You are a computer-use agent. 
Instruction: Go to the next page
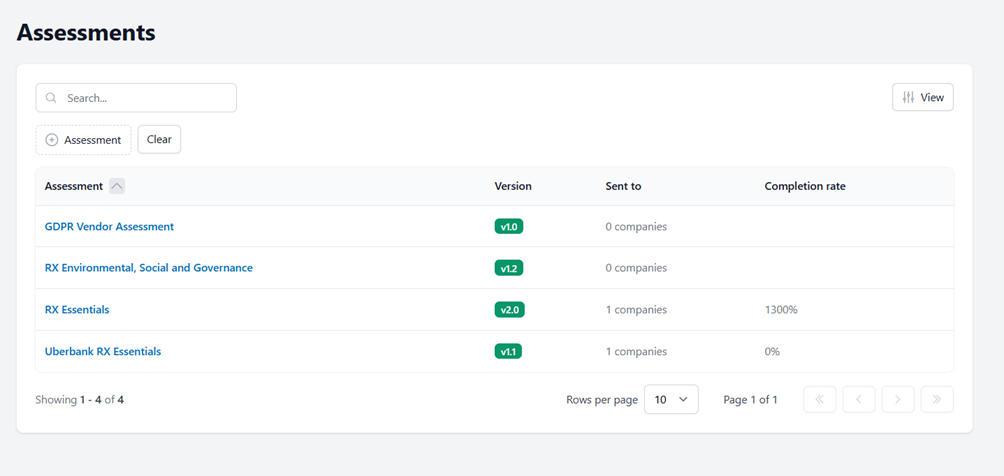pos(897,399)
